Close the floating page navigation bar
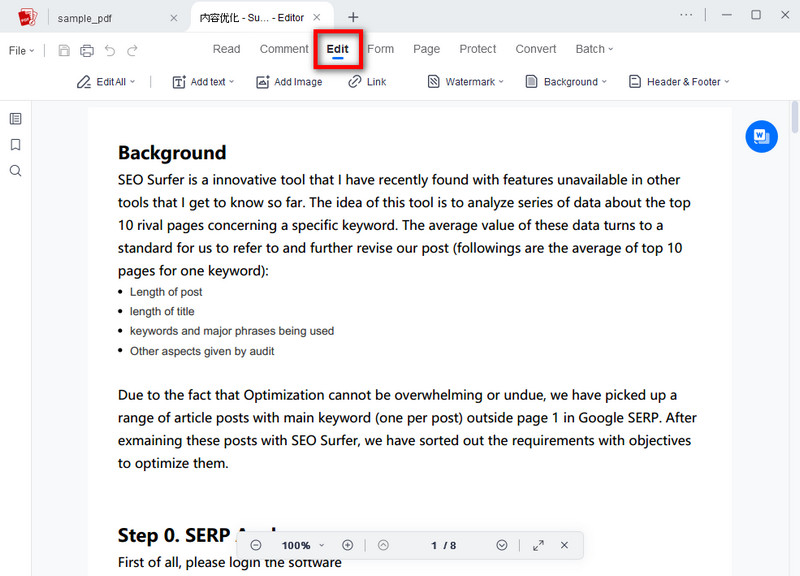 point(564,545)
